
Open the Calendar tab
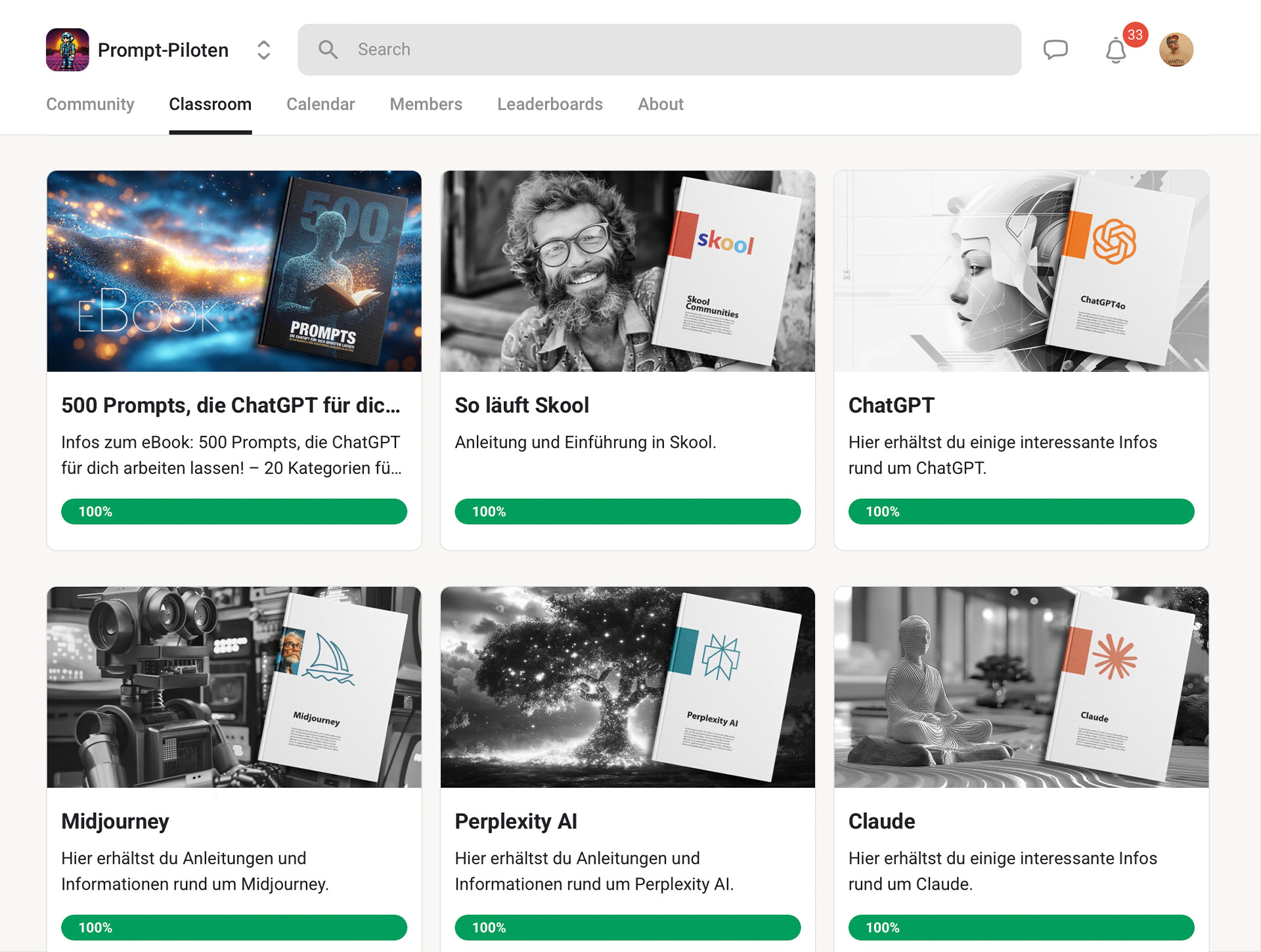pyautogui.click(x=321, y=104)
